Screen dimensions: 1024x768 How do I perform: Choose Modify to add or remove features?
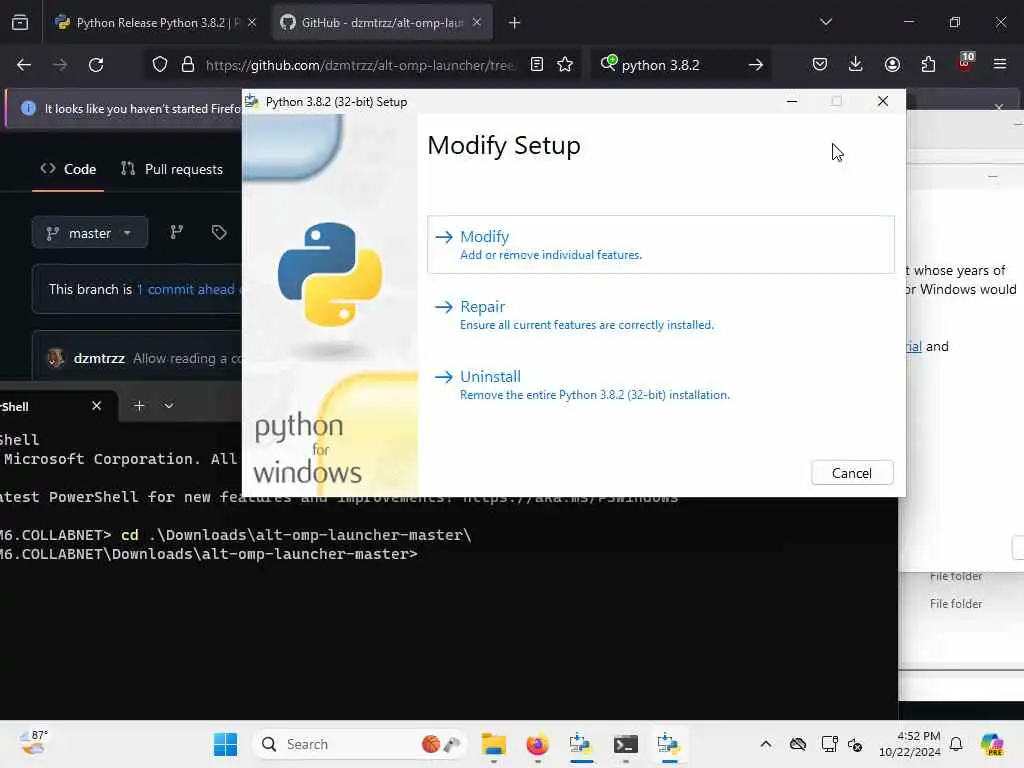coord(660,244)
